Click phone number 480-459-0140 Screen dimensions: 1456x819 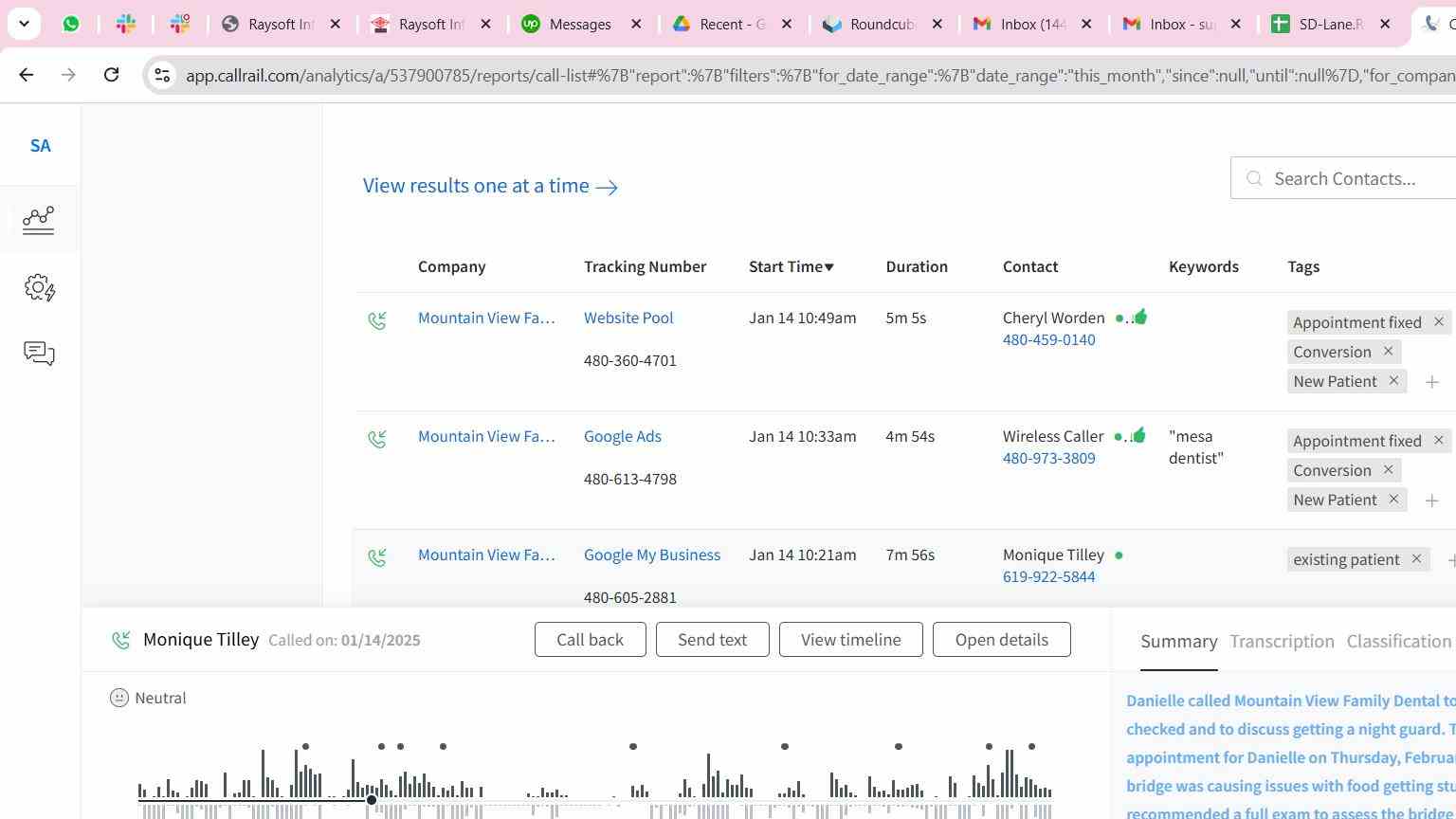(x=1048, y=339)
